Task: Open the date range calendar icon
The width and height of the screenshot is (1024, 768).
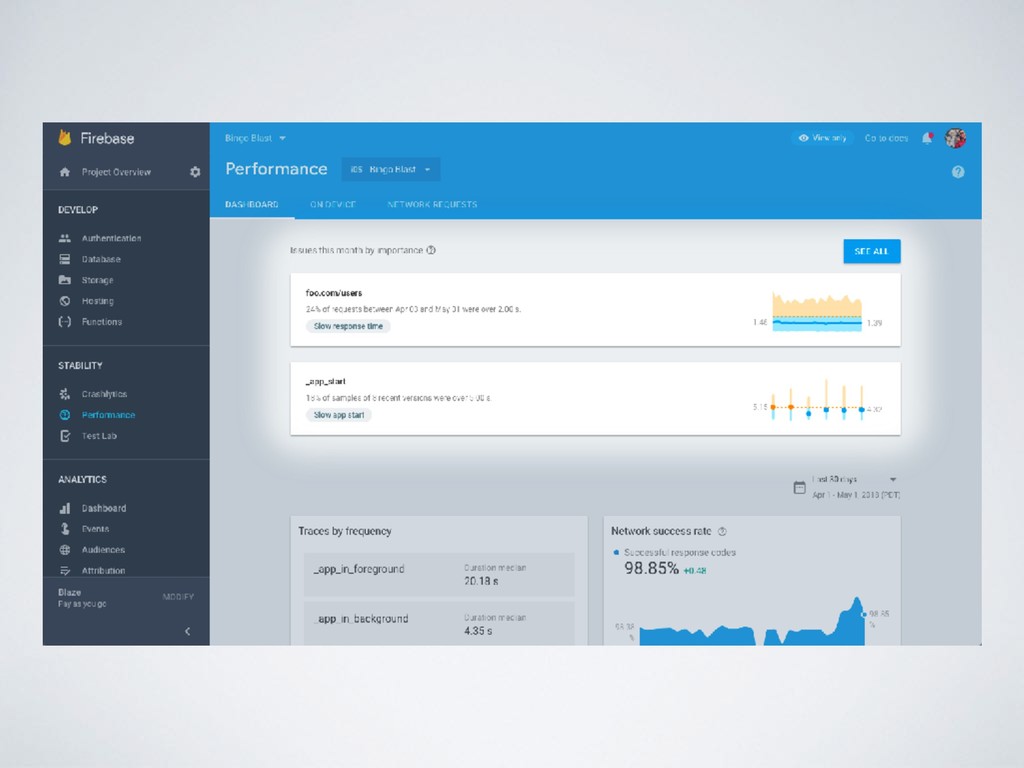Action: [x=799, y=487]
